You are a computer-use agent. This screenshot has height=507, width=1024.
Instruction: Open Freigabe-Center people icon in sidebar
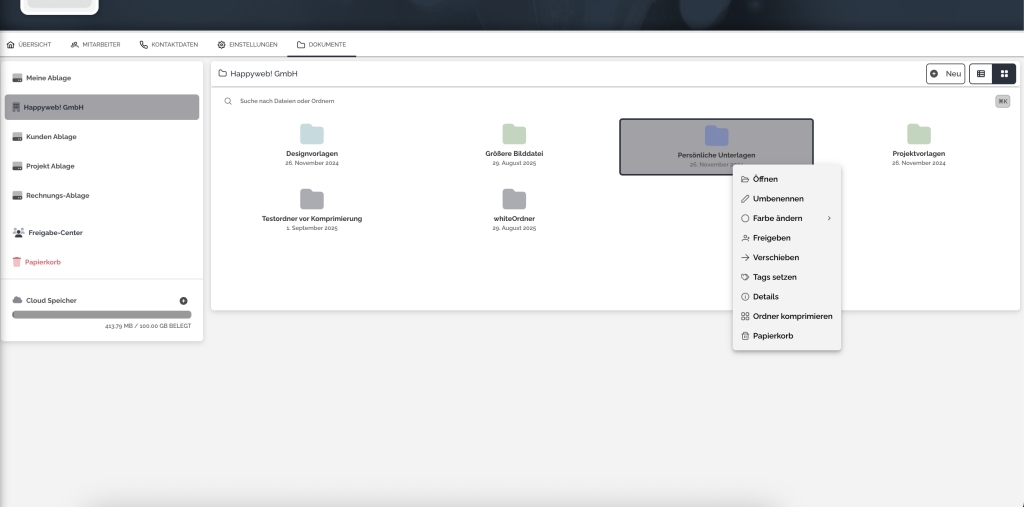click(18, 233)
